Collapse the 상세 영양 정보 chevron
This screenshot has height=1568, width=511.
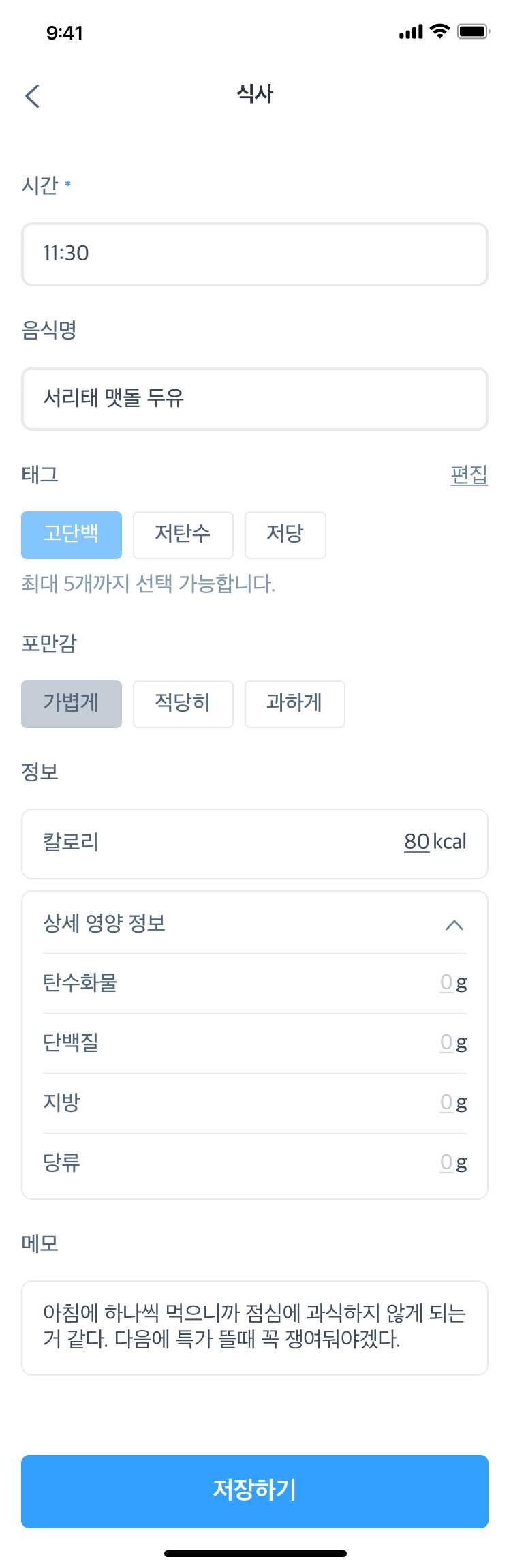tap(454, 925)
